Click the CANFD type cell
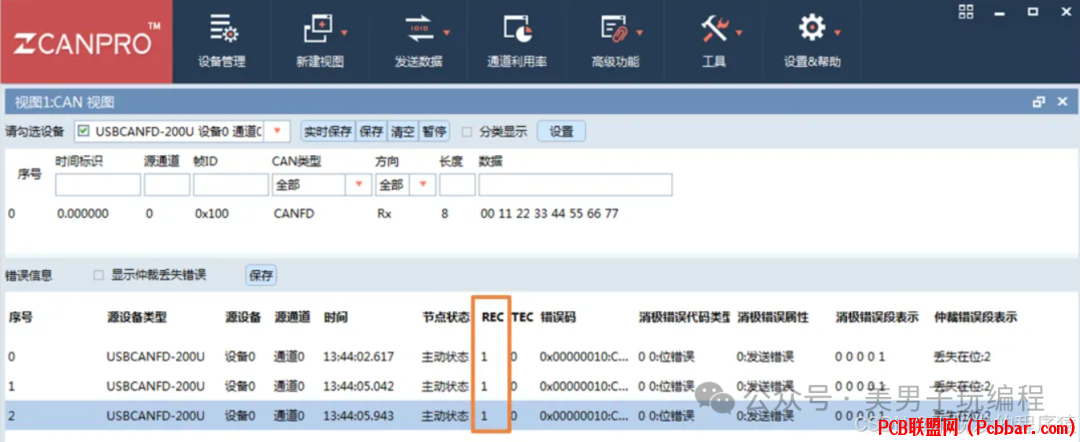The image size is (1080, 442). [x=293, y=213]
